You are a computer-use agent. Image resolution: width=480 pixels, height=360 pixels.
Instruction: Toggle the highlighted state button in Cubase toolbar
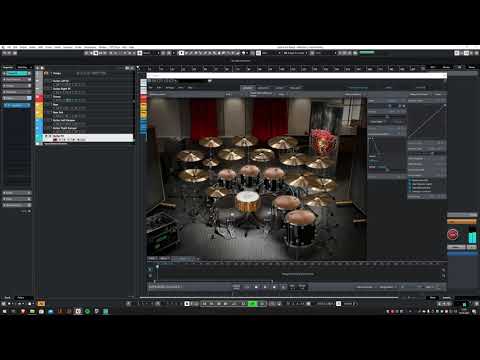point(95,53)
